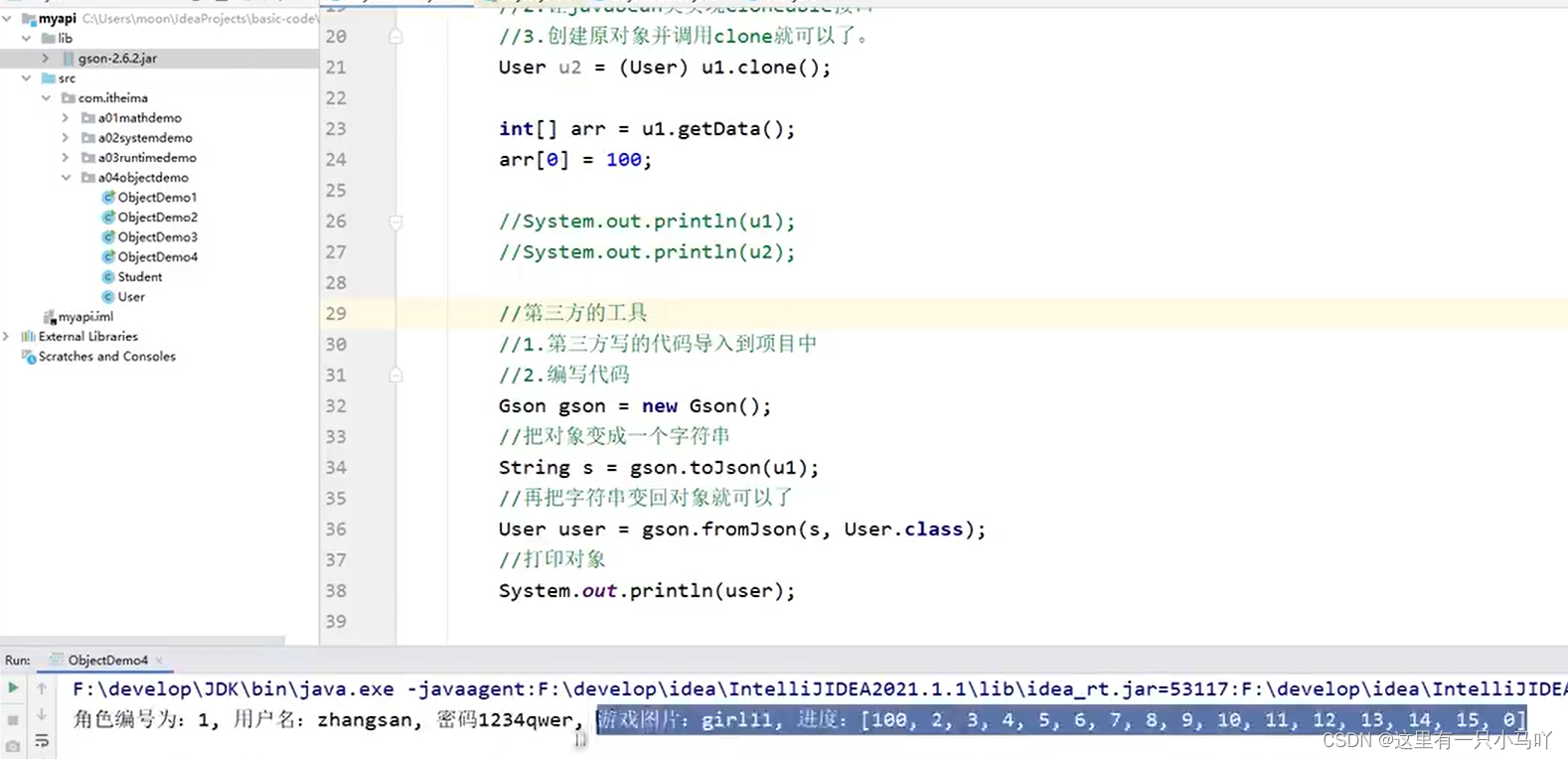The image size is (1568, 759).
Task: Click the a02systemdemo package icon
Action: [87, 138]
